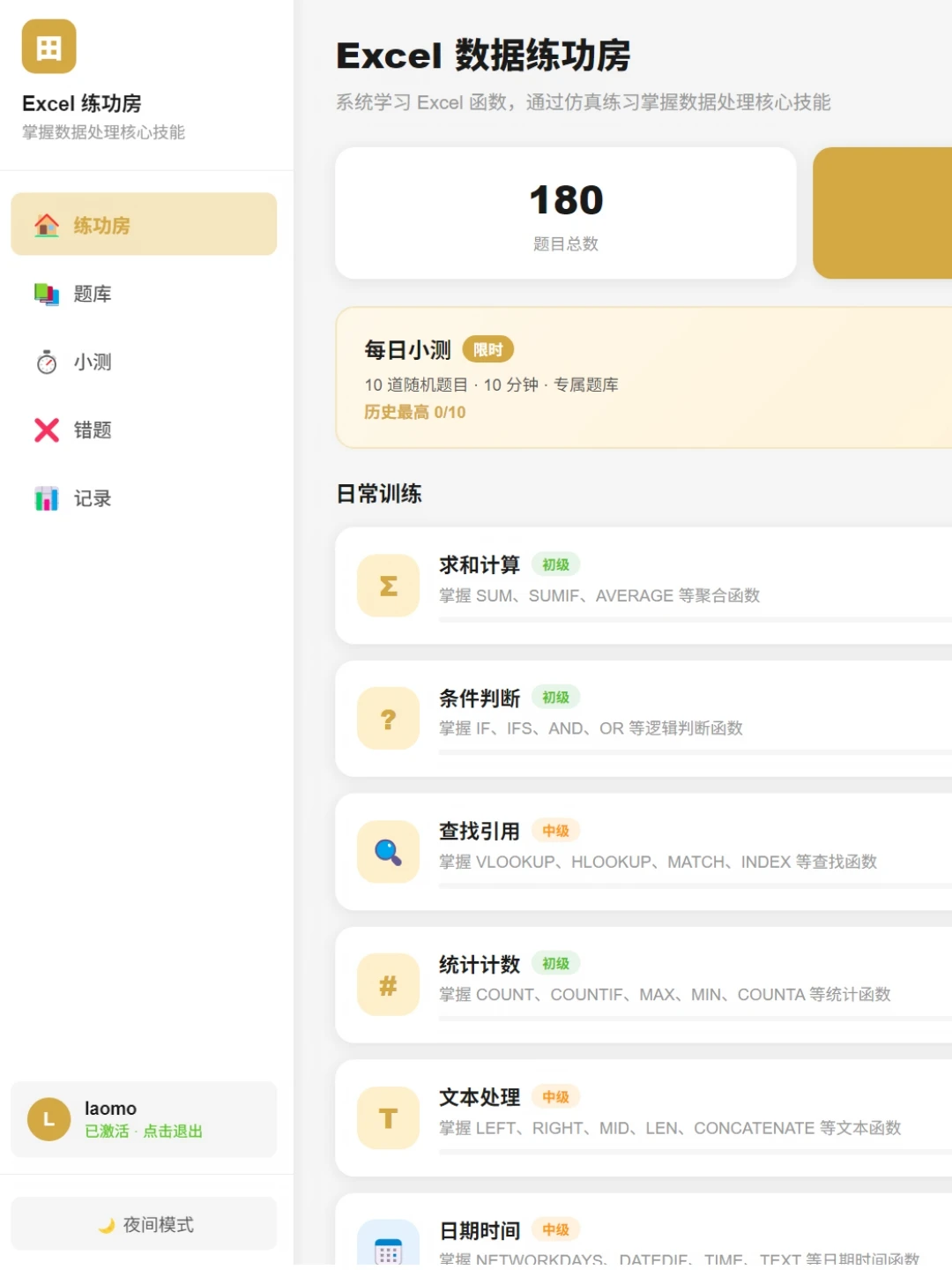Open the 查找引用 training card
The image size is (952, 1270).
coord(643,852)
